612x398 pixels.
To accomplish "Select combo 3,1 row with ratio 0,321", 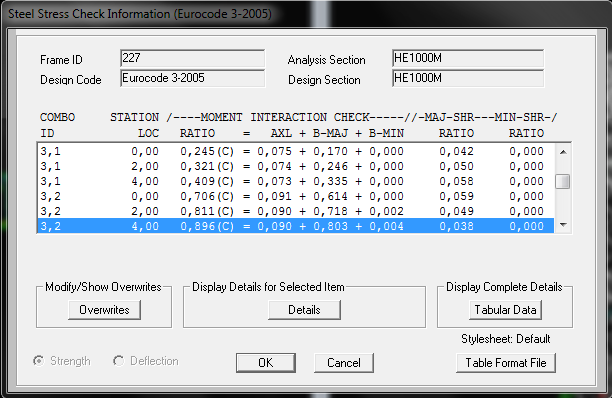I will 295,166.
